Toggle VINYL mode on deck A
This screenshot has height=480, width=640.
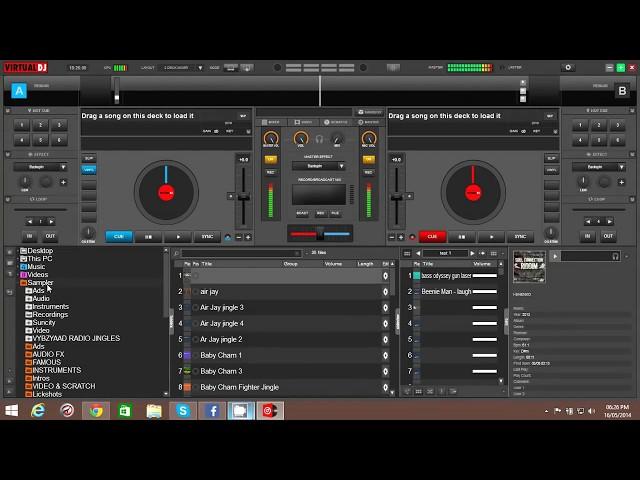tap(89, 170)
